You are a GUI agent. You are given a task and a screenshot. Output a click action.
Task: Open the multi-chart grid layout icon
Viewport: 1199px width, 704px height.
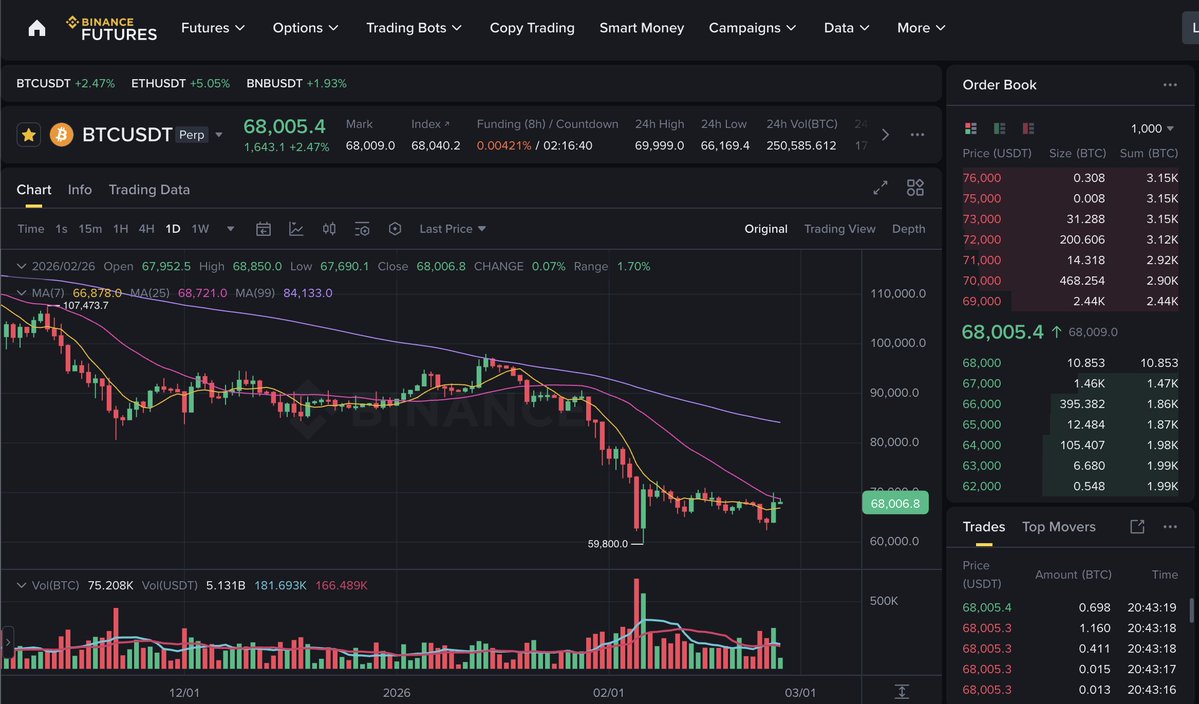point(915,187)
